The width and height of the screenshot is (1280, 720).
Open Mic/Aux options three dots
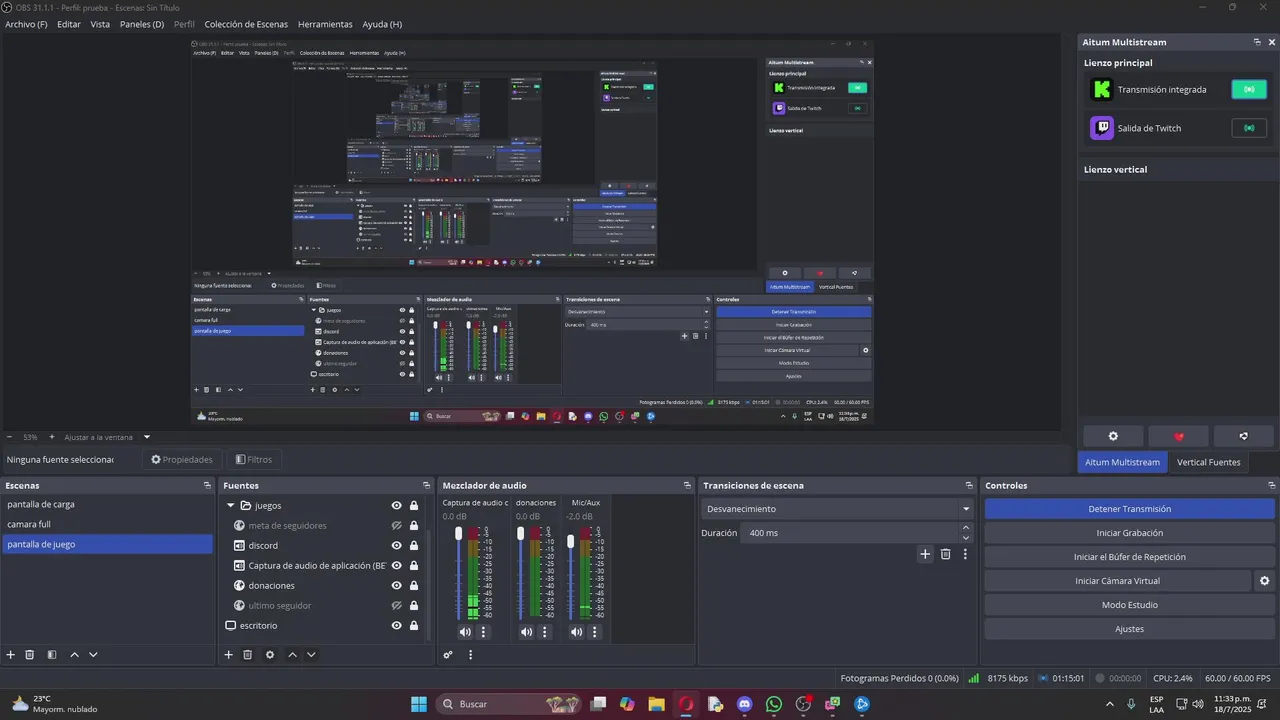(595, 632)
